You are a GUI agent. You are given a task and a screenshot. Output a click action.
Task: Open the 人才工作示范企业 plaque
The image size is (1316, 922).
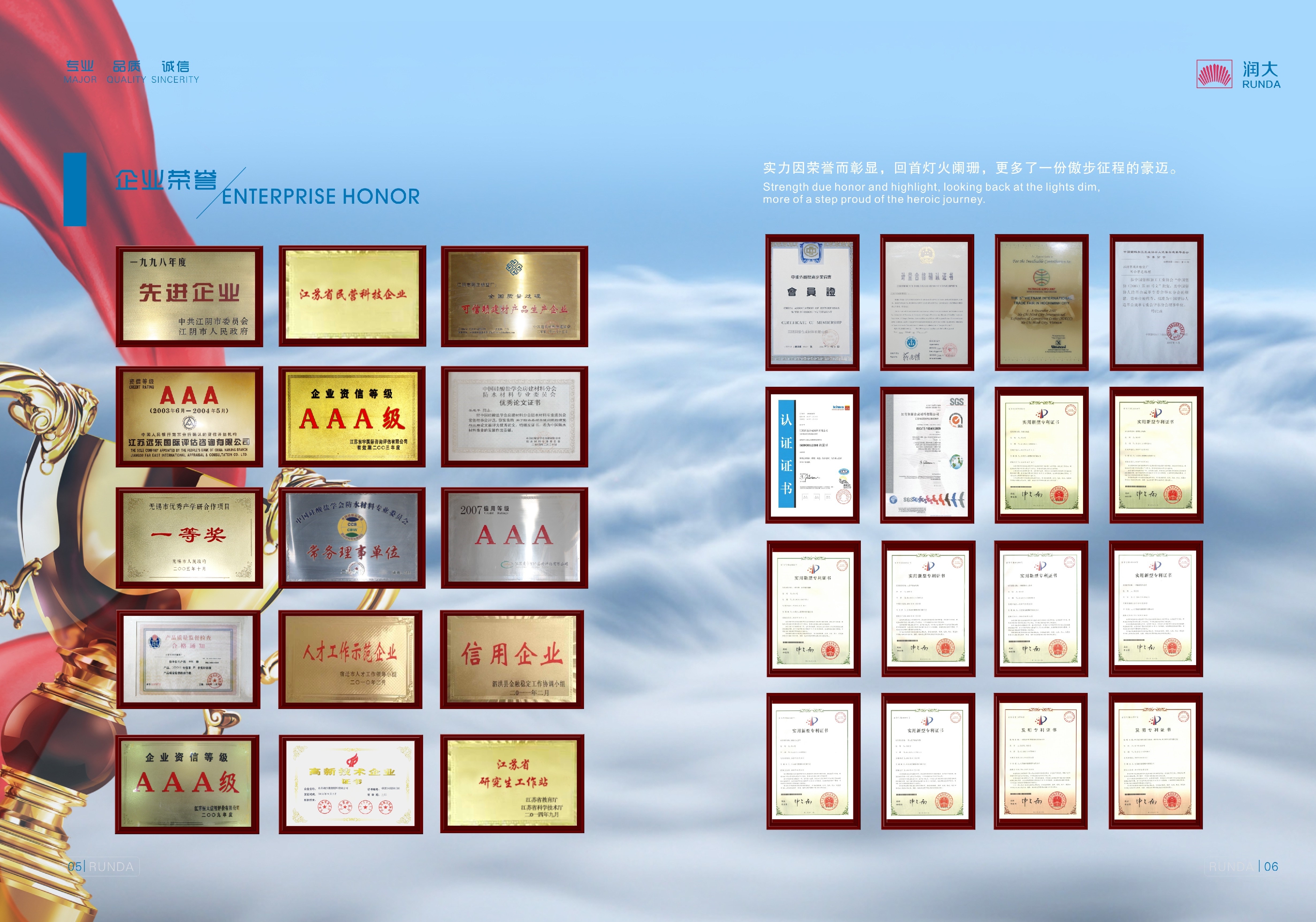[350, 659]
